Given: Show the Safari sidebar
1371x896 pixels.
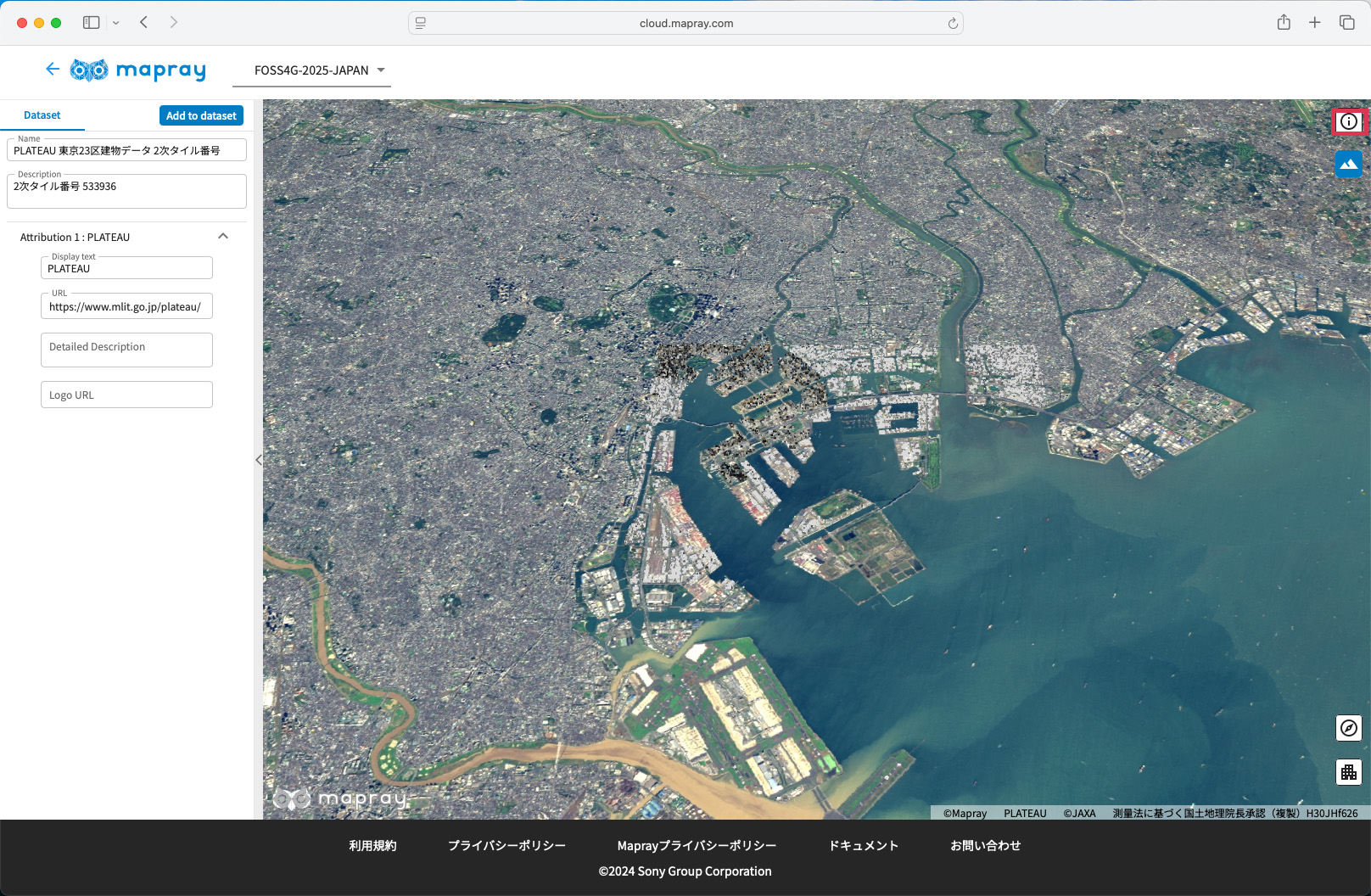Looking at the screenshot, I should (91, 23).
